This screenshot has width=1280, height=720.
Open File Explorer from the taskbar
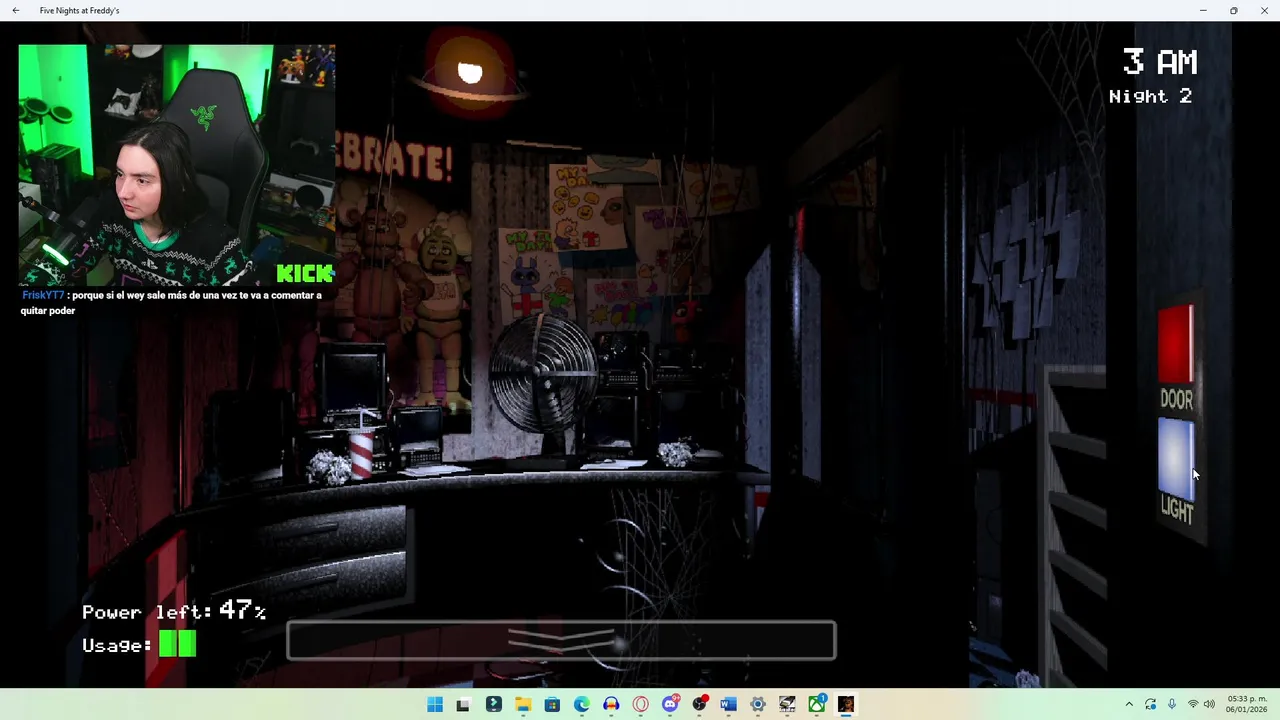pos(522,705)
